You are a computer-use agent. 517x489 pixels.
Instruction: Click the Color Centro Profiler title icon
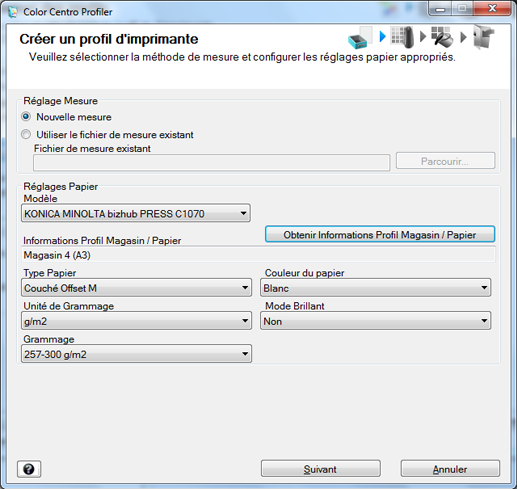pyautogui.click(x=13, y=12)
